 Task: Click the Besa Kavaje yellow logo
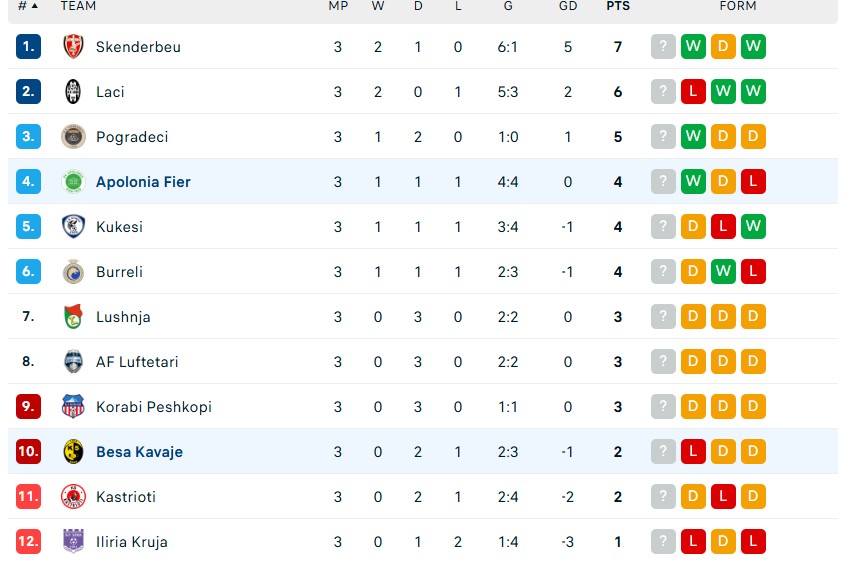tap(73, 452)
